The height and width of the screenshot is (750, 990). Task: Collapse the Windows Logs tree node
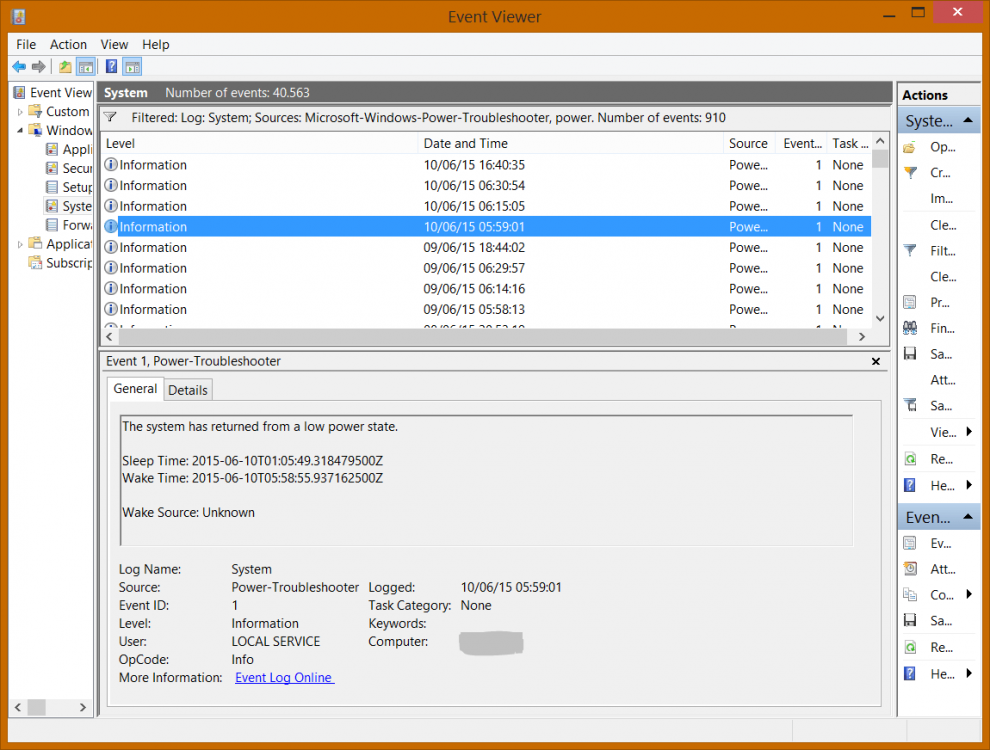pos(20,131)
